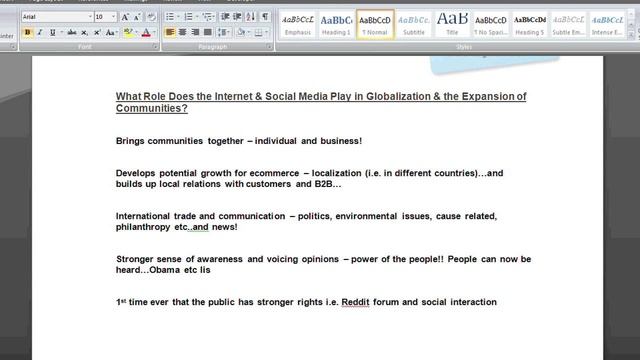Apply the No Spacing style
Image resolution: width=640 pixels, height=360 pixels.
(491, 24)
